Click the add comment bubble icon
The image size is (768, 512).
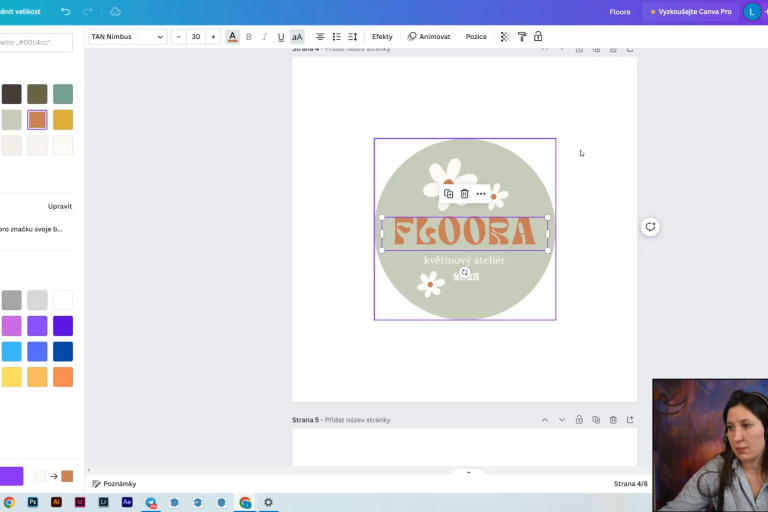click(x=650, y=227)
